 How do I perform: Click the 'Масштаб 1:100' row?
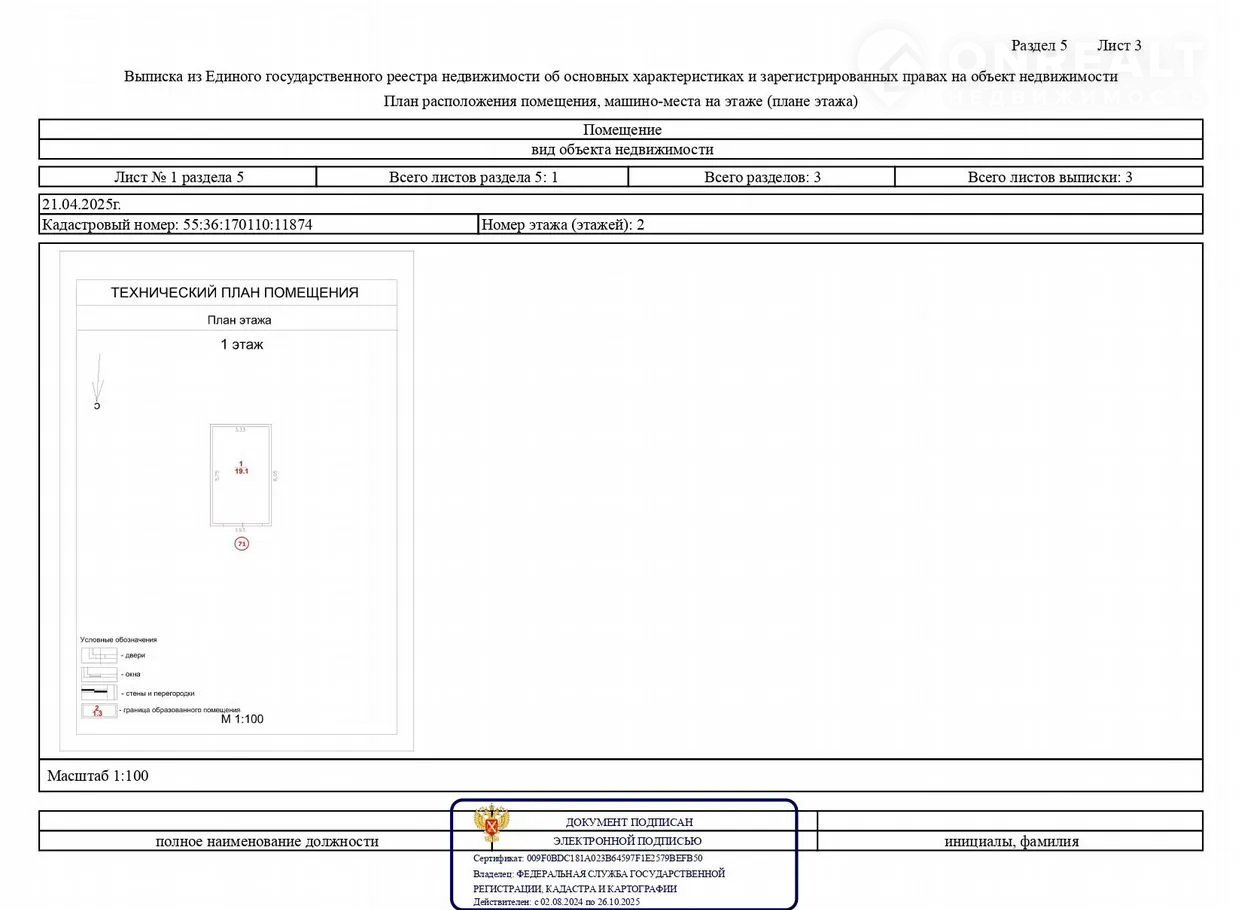click(98, 775)
